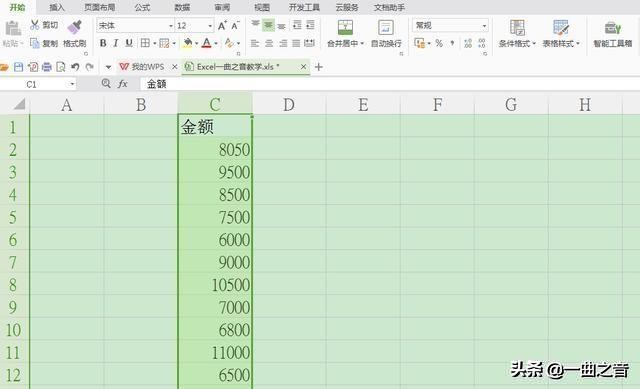
Task: Click the Open folder icon
Action: pos(4,67)
